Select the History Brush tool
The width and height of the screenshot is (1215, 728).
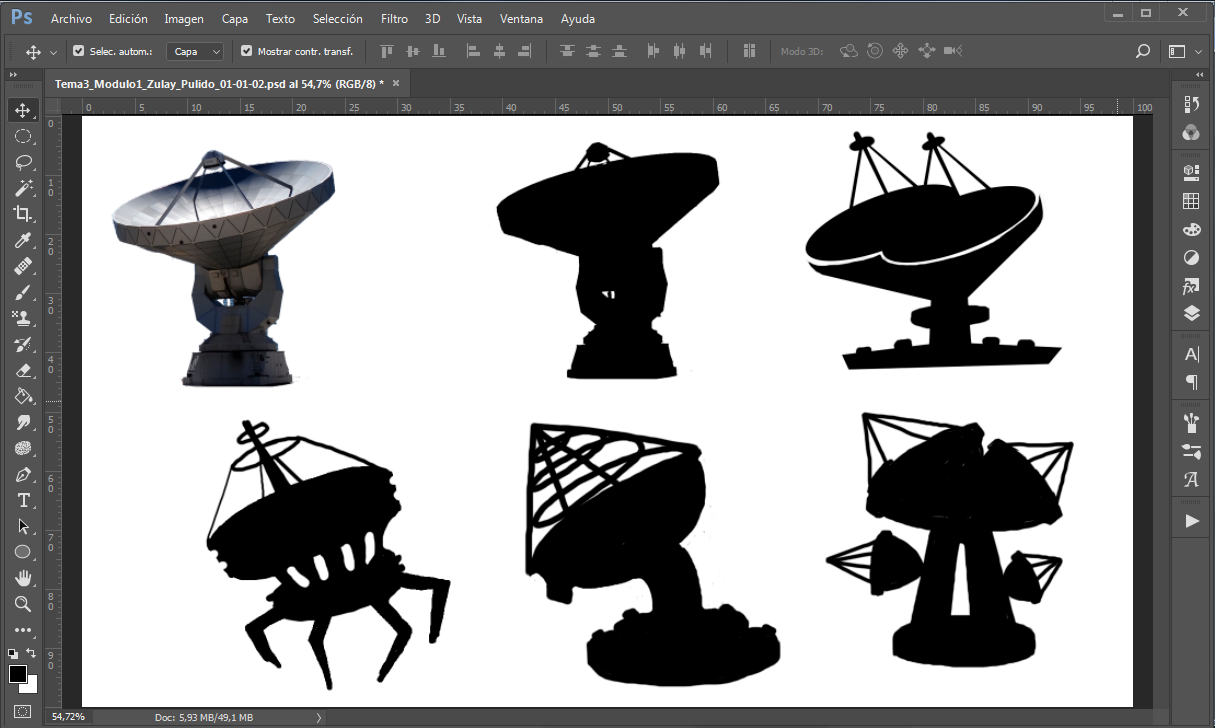tap(23, 344)
